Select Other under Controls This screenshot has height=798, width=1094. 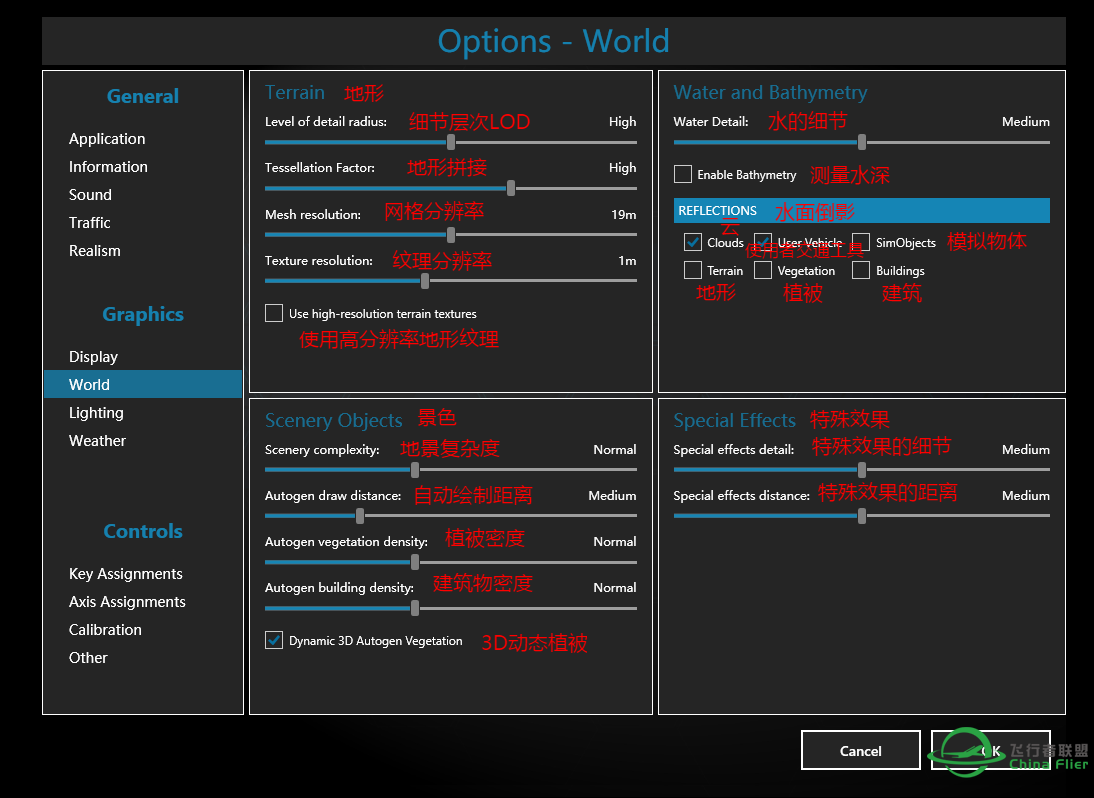pyautogui.click(x=88, y=657)
